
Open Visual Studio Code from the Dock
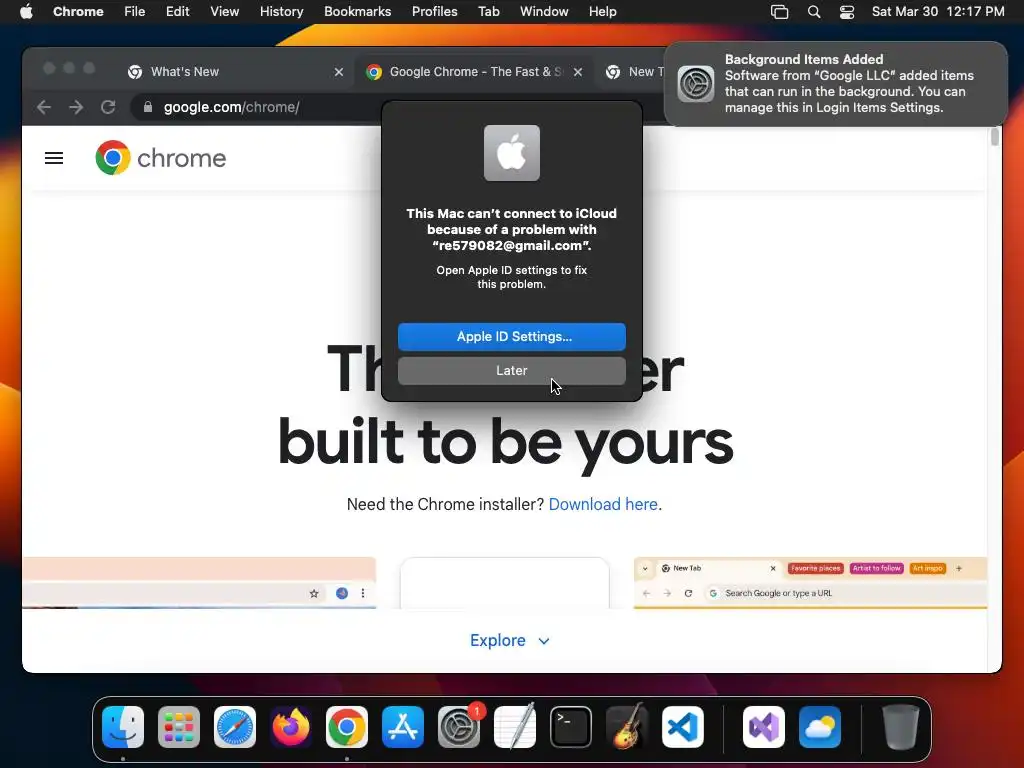(682, 727)
